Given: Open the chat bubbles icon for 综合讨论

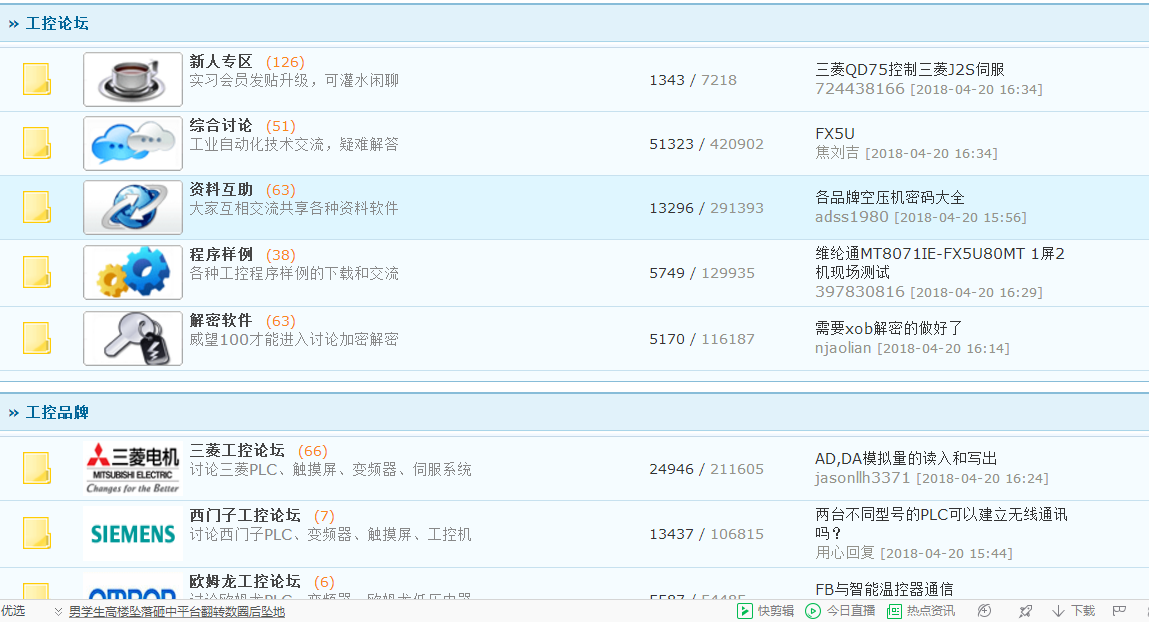Looking at the screenshot, I should click(x=132, y=144).
